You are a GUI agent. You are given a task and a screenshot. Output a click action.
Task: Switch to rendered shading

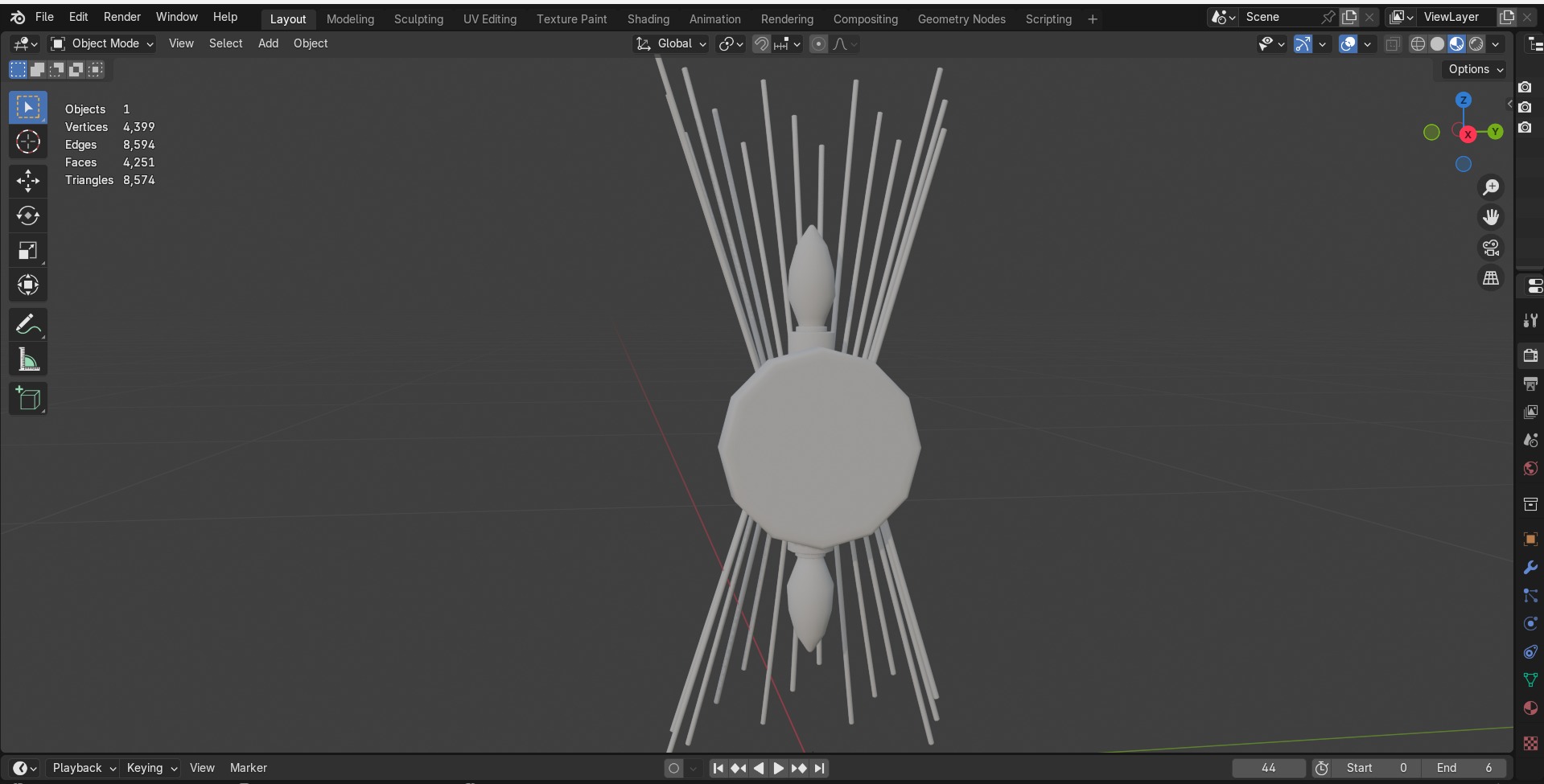[1476, 44]
